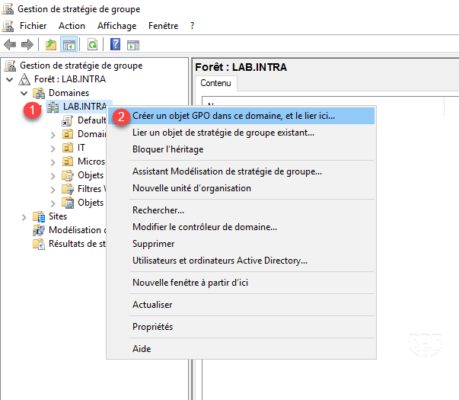Collapse the Domaines tree node
459x400 pixels.
coord(24,93)
